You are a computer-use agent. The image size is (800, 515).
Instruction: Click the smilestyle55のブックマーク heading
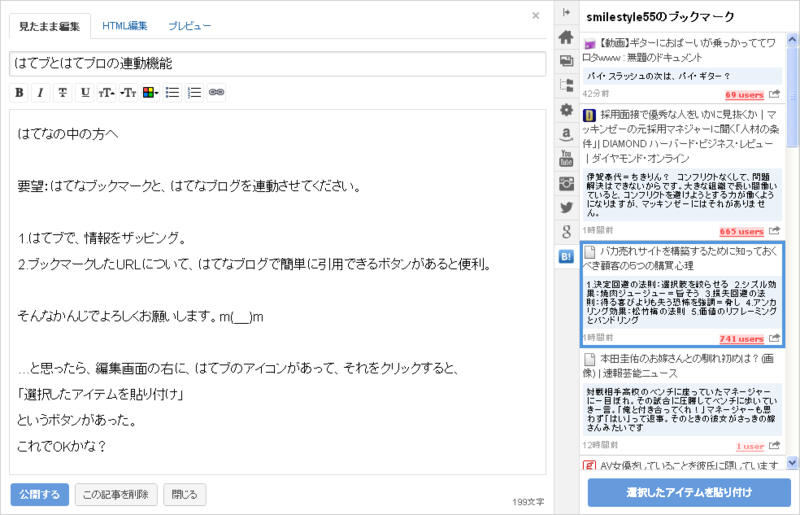[x=660, y=17]
